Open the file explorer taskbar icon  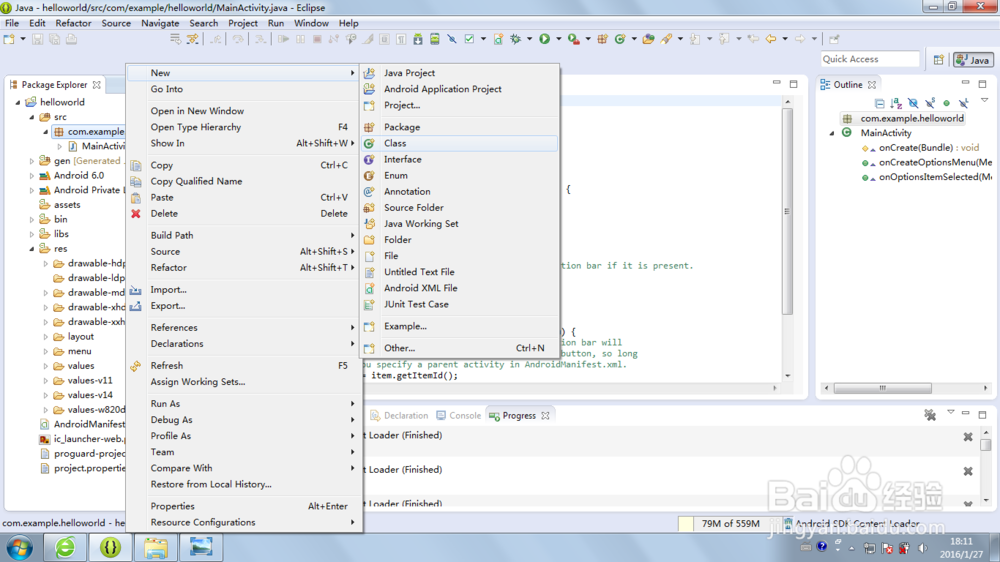[x=156, y=547]
